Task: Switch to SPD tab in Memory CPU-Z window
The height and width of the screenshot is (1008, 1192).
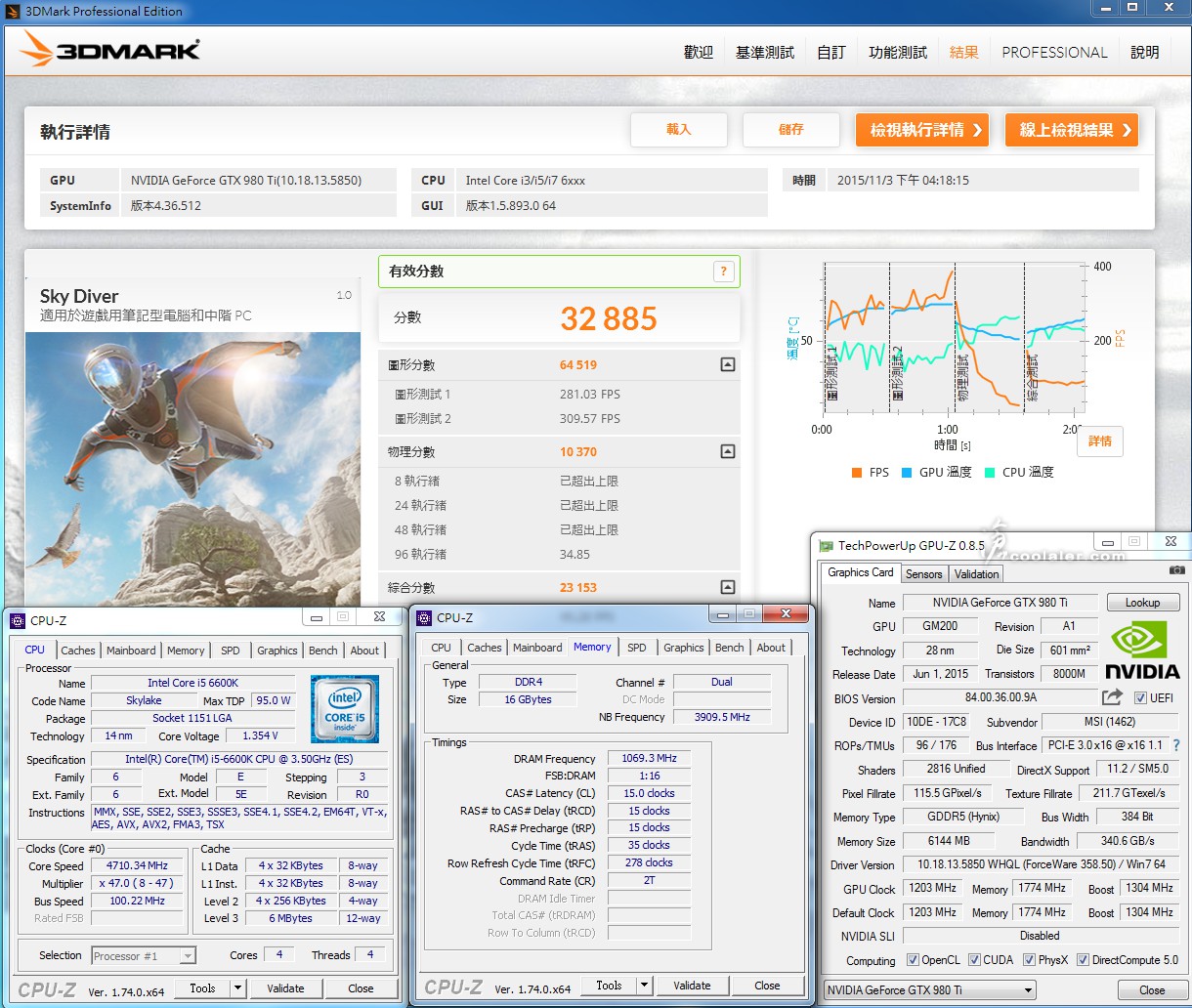Action: point(637,648)
